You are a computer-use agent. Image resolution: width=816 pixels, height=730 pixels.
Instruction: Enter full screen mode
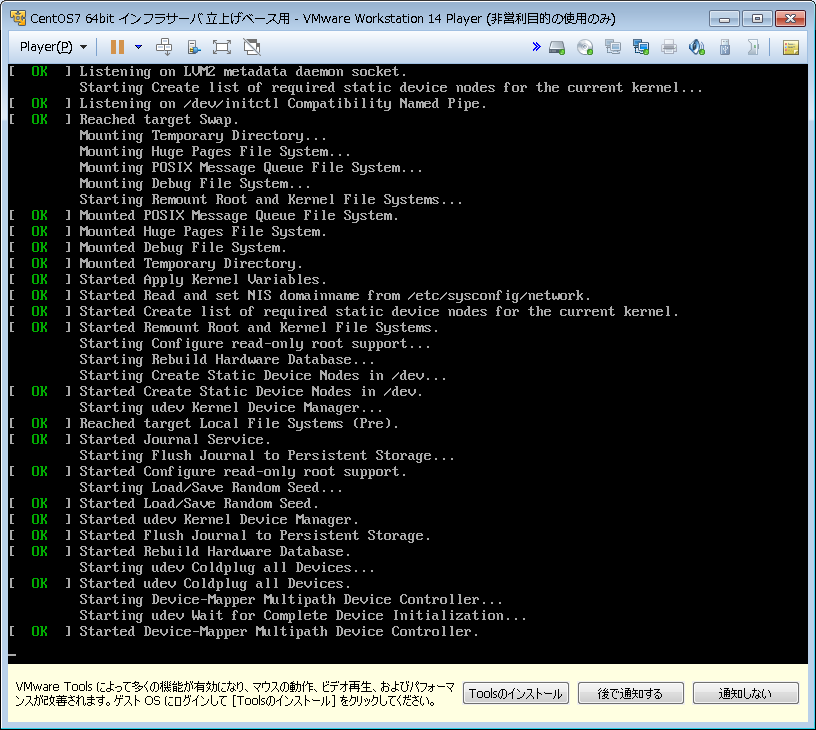[222, 47]
